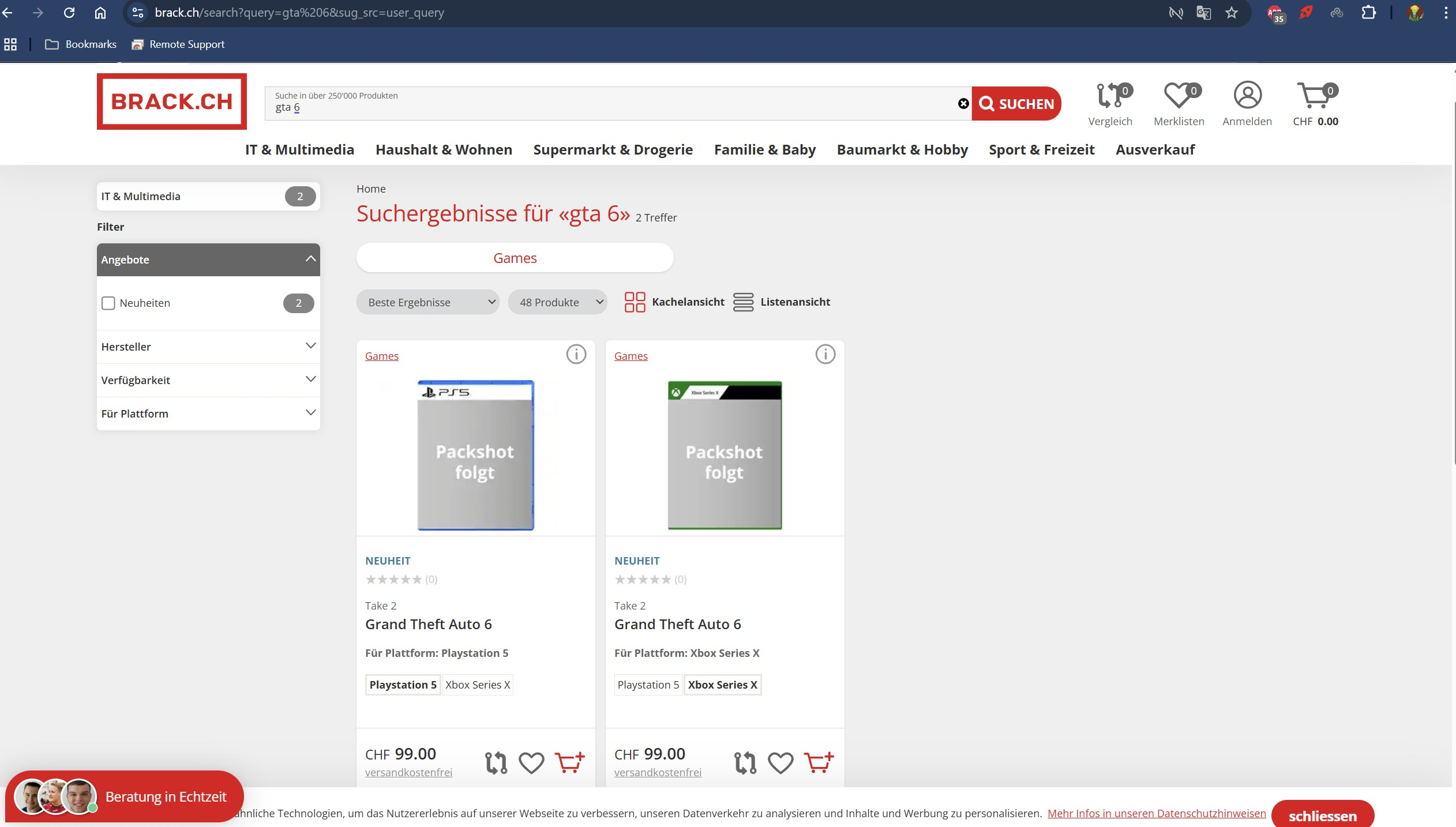Open PS5 Packshot folgt thumbnail
The image size is (1456, 827).
click(x=475, y=455)
